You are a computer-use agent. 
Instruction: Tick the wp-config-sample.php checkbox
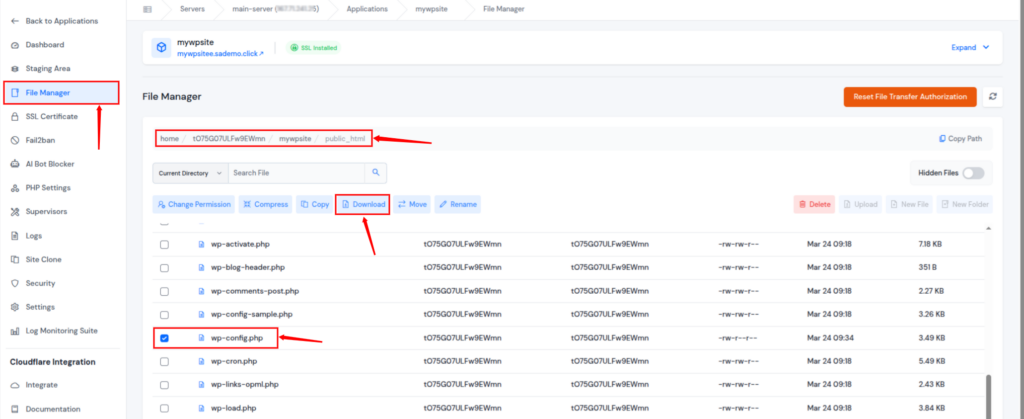click(x=165, y=315)
